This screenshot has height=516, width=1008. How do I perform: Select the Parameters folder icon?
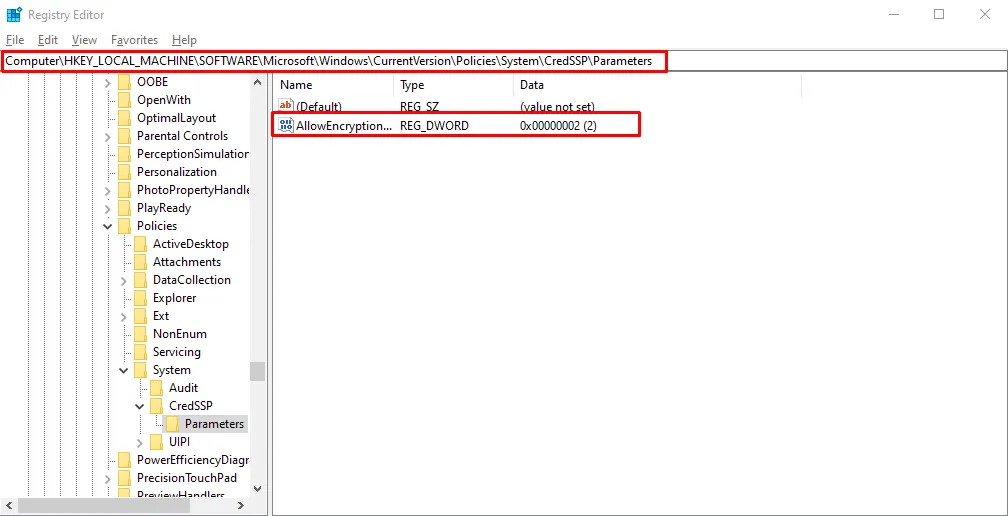point(173,424)
